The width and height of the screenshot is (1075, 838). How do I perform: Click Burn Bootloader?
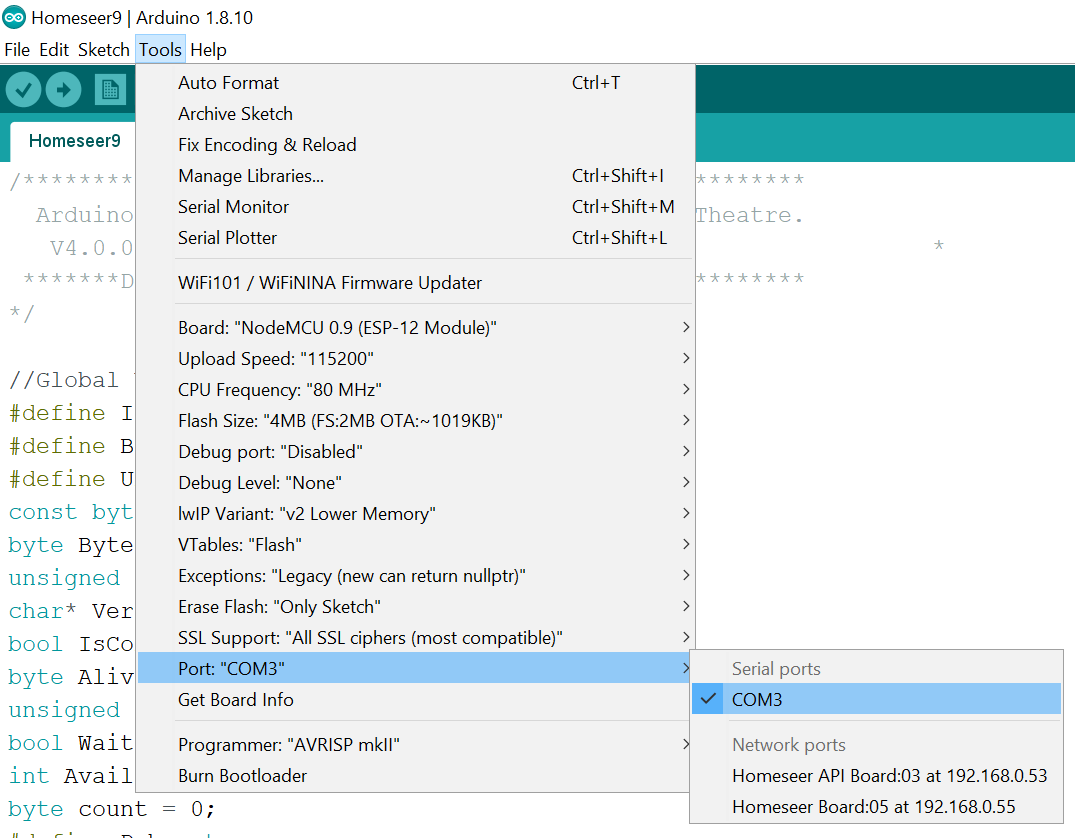point(242,775)
